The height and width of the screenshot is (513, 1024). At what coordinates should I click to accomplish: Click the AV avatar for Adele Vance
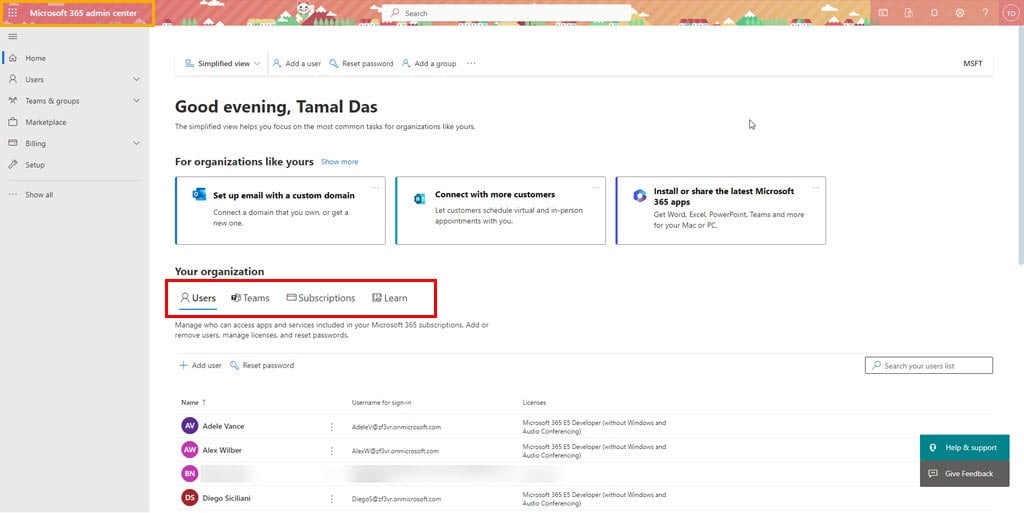[x=189, y=426]
